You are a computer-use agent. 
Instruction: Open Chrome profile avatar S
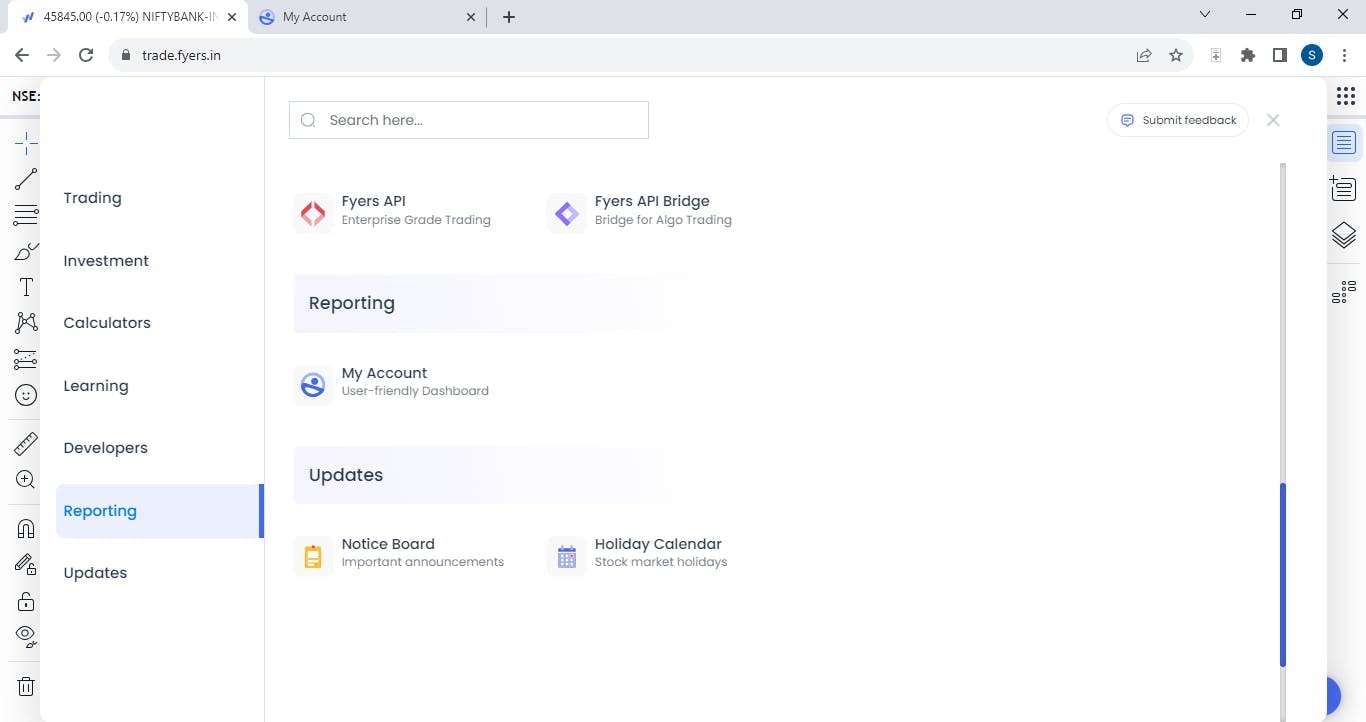tap(1312, 56)
